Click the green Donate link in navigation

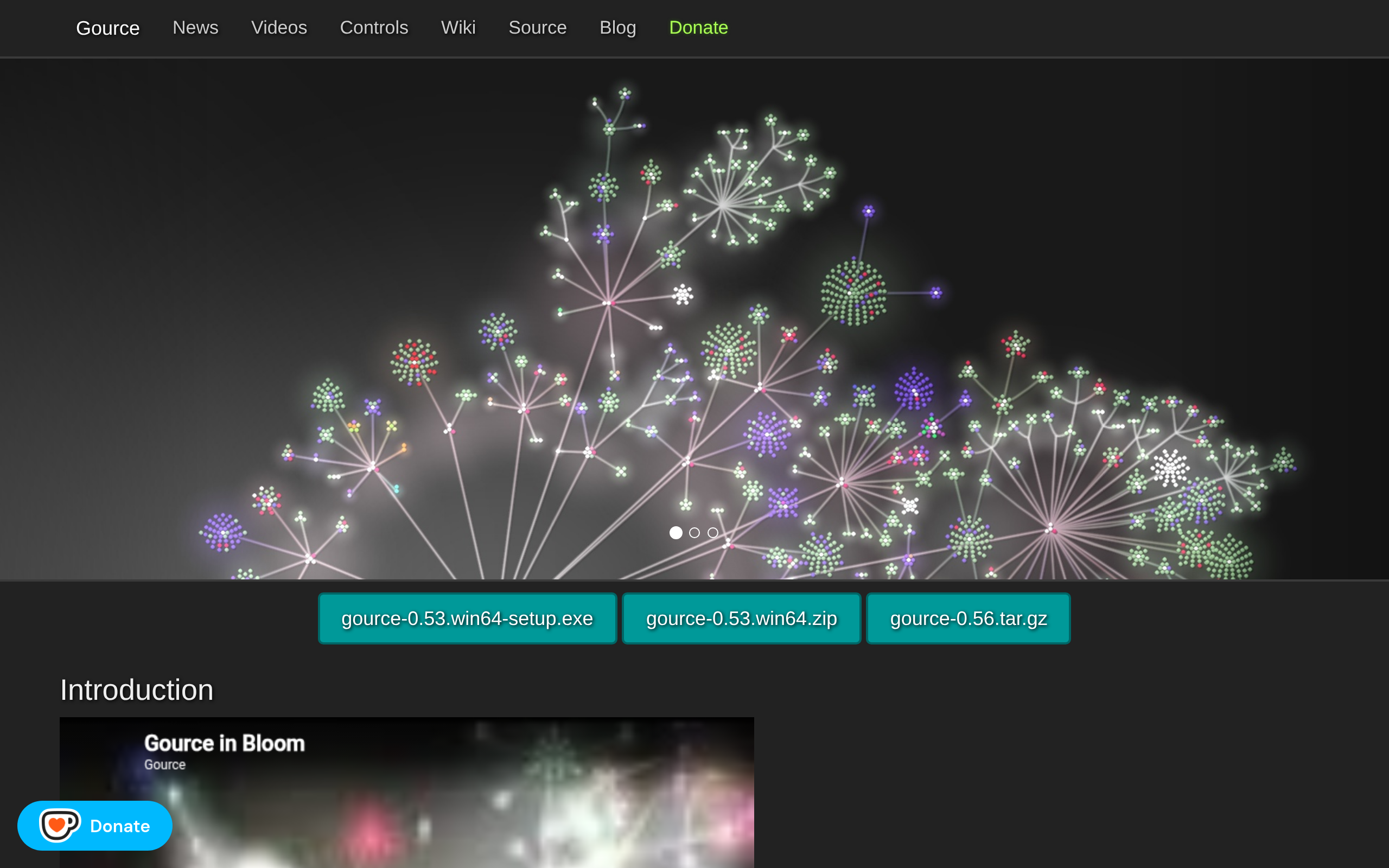coord(698,28)
